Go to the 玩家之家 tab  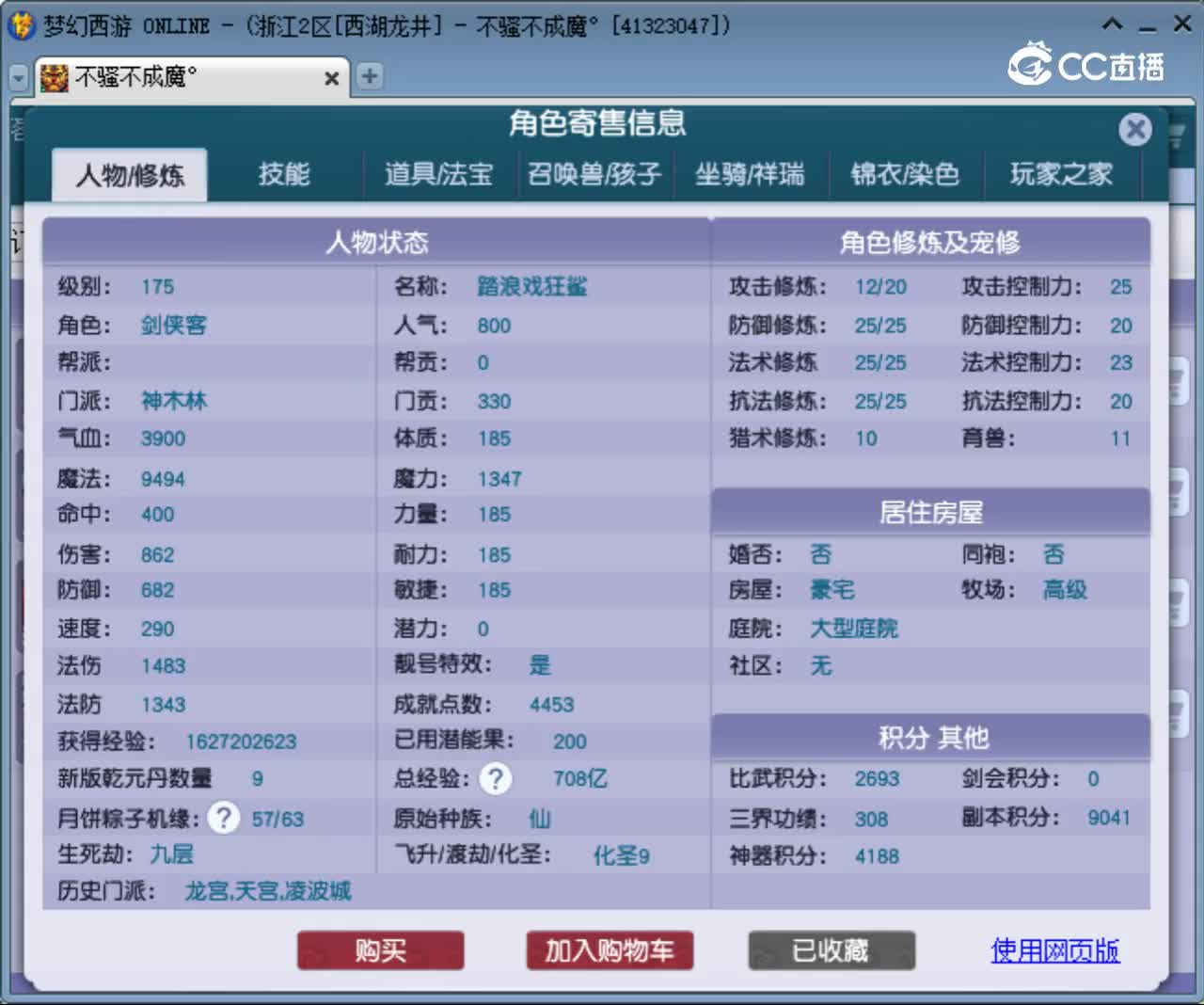[1061, 174]
